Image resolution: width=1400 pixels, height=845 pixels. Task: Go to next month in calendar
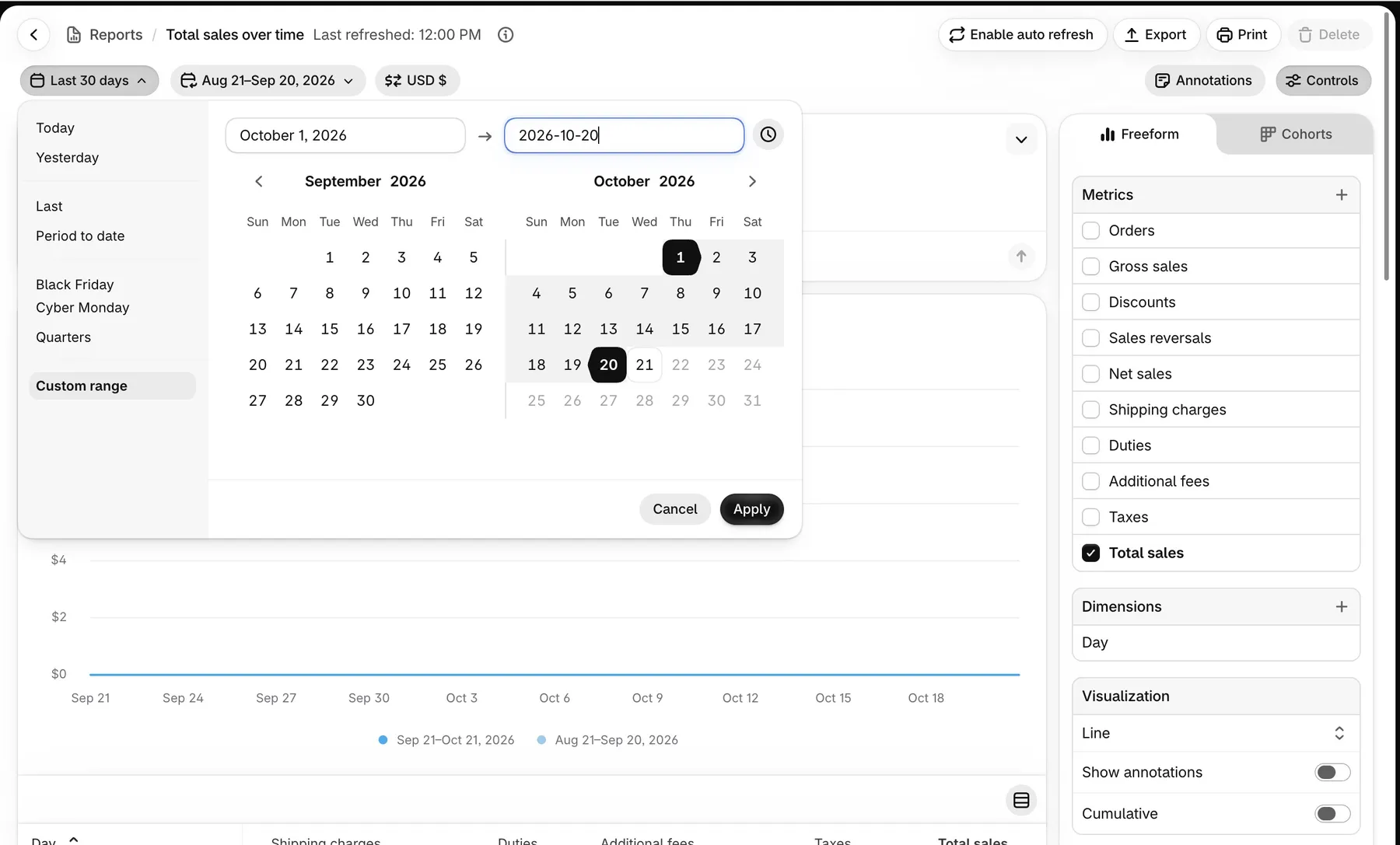click(x=752, y=181)
